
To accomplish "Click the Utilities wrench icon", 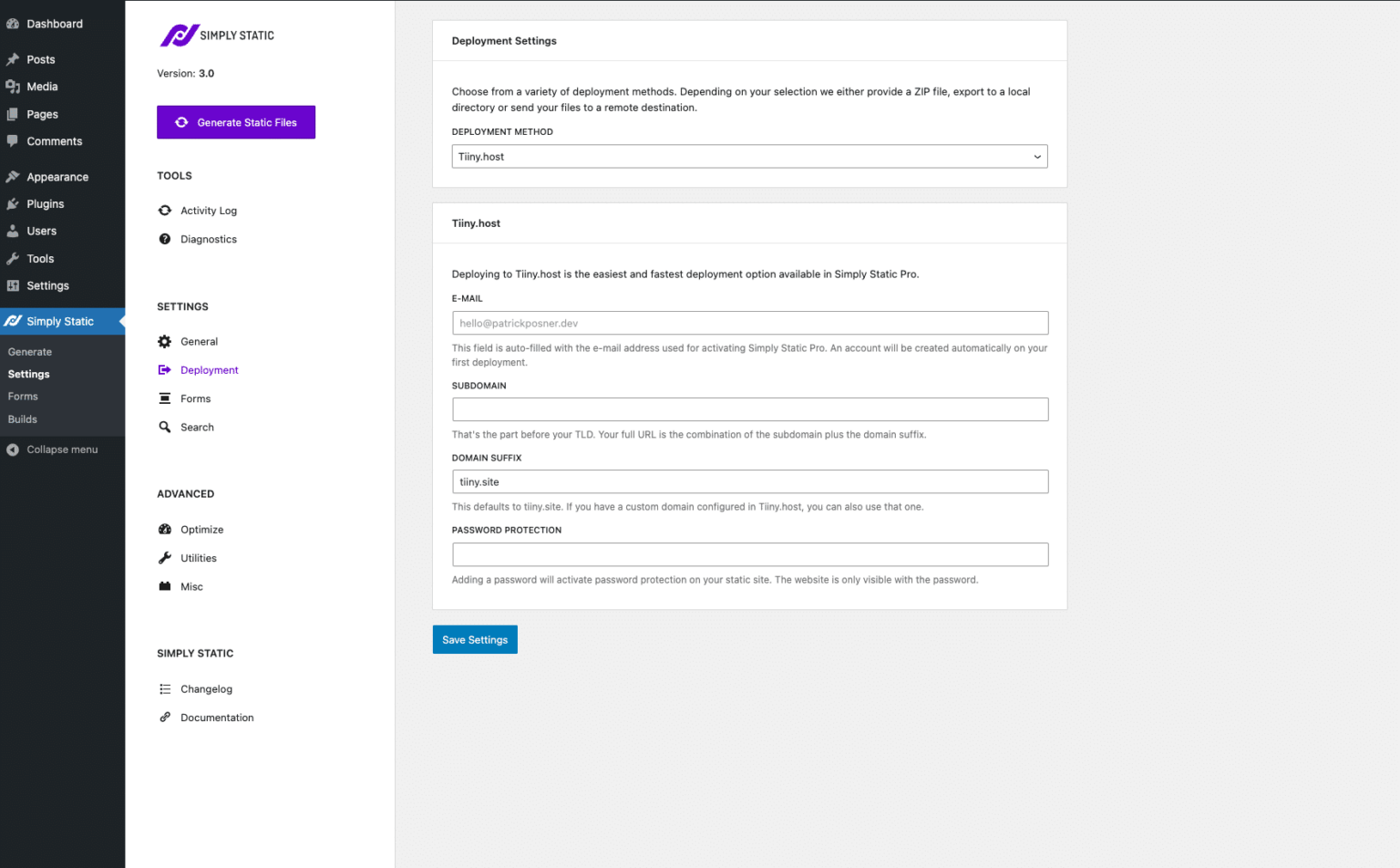I will tap(165, 558).
